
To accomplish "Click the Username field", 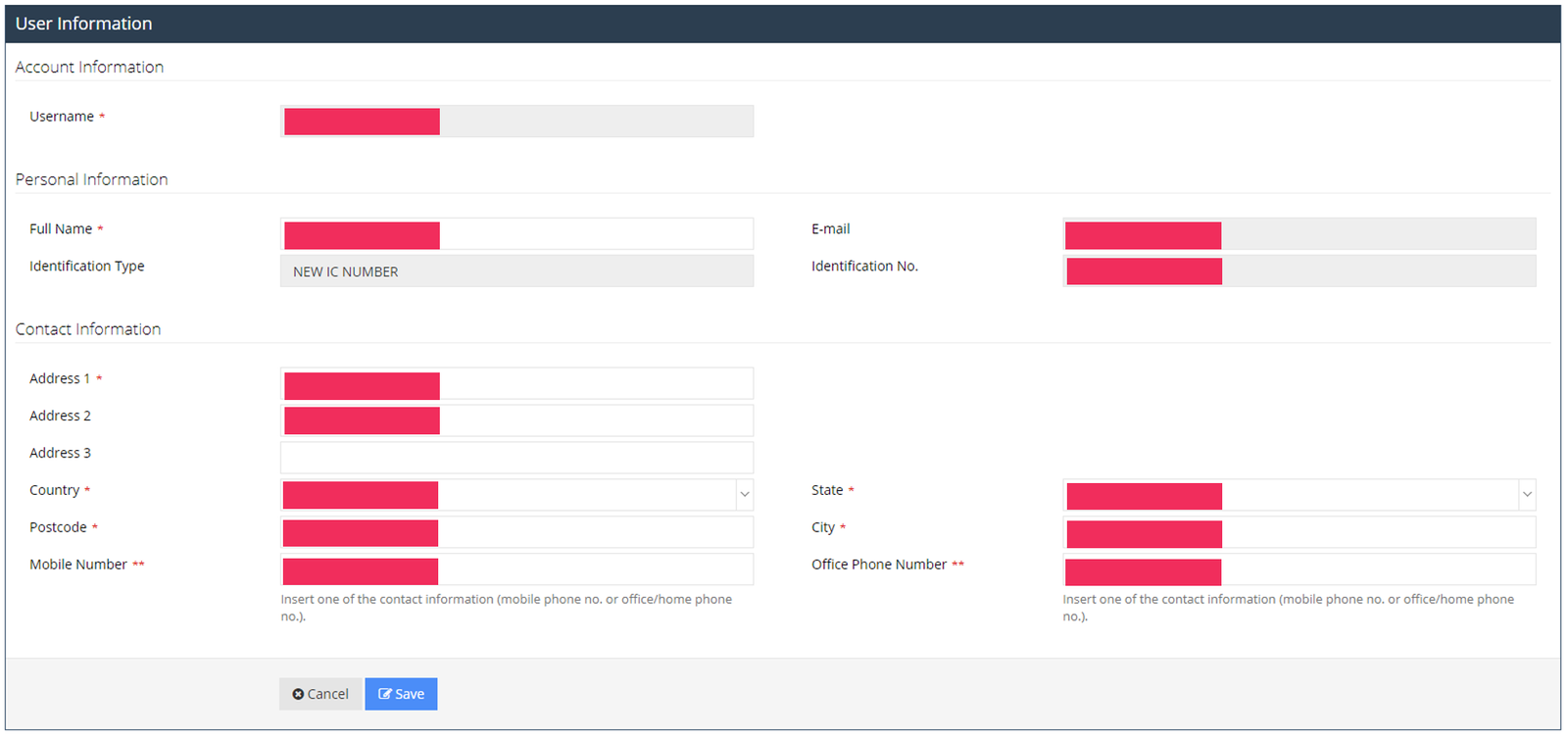I will tap(516, 122).
